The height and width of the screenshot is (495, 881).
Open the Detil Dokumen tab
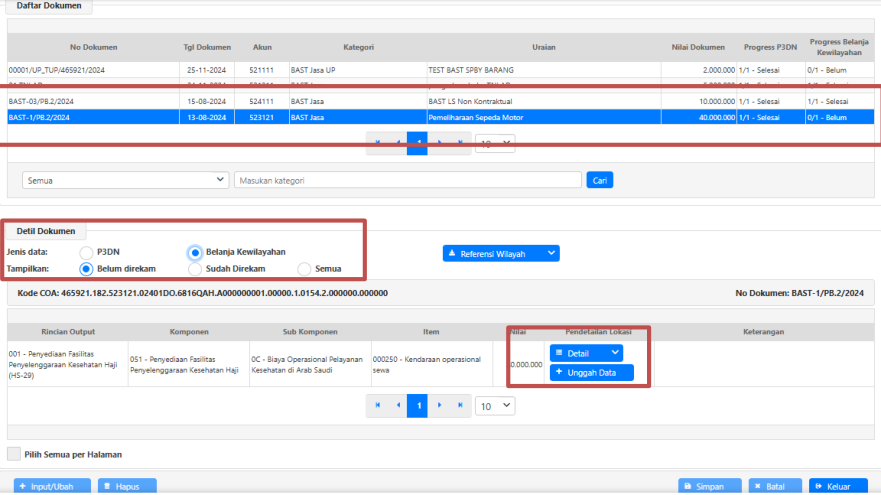click(46, 231)
